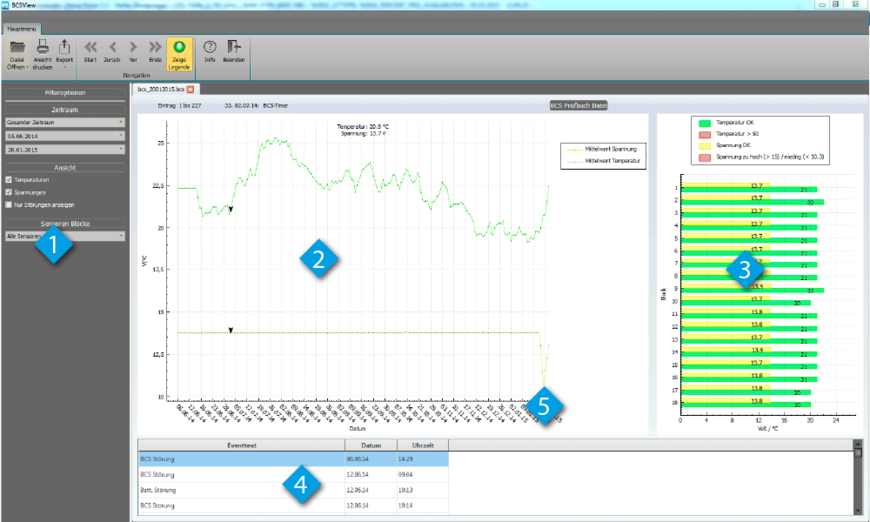Screen dimensions: 870x522
Task: Select the Hauptmenü ribbon tab
Action: [x=22, y=30]
